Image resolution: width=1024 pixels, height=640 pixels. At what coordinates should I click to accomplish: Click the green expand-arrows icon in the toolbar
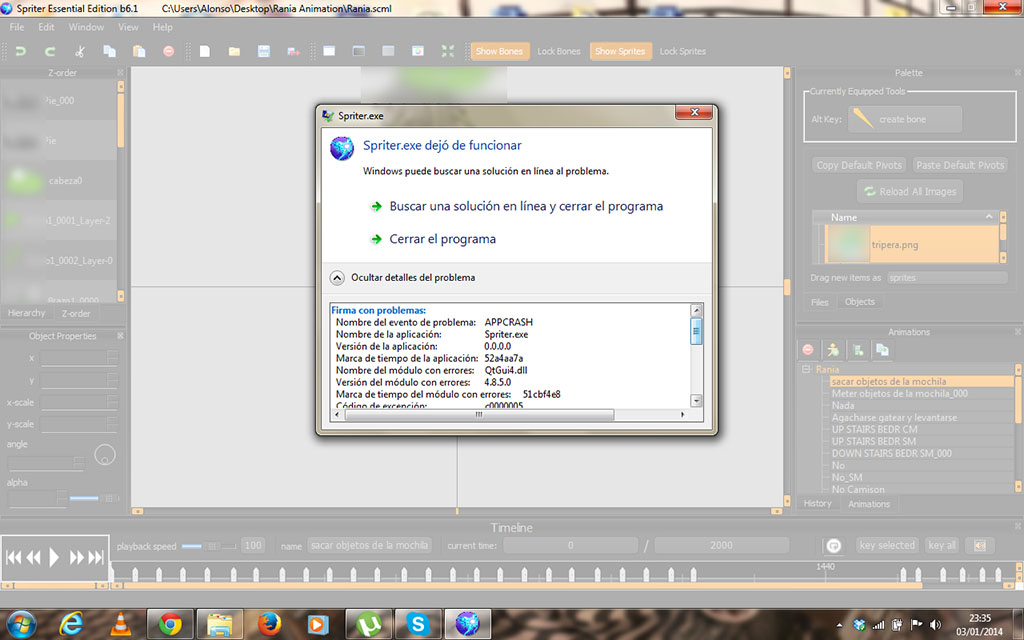click(447, 51)
